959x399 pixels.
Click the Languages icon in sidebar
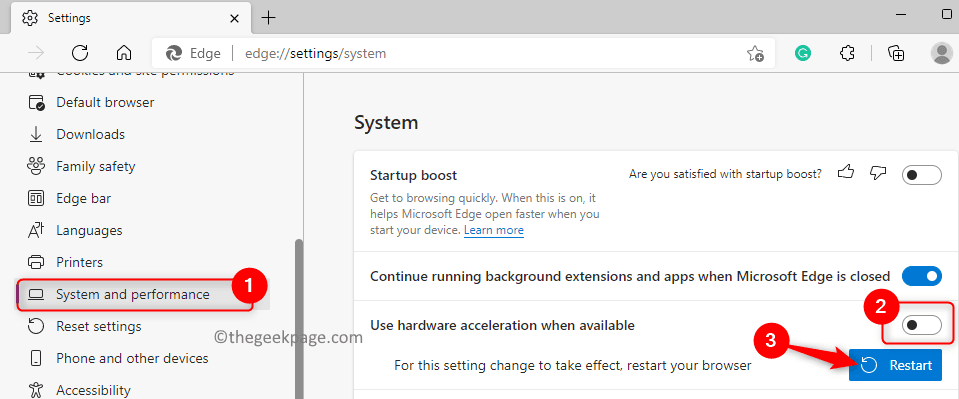tap(37, 230)
